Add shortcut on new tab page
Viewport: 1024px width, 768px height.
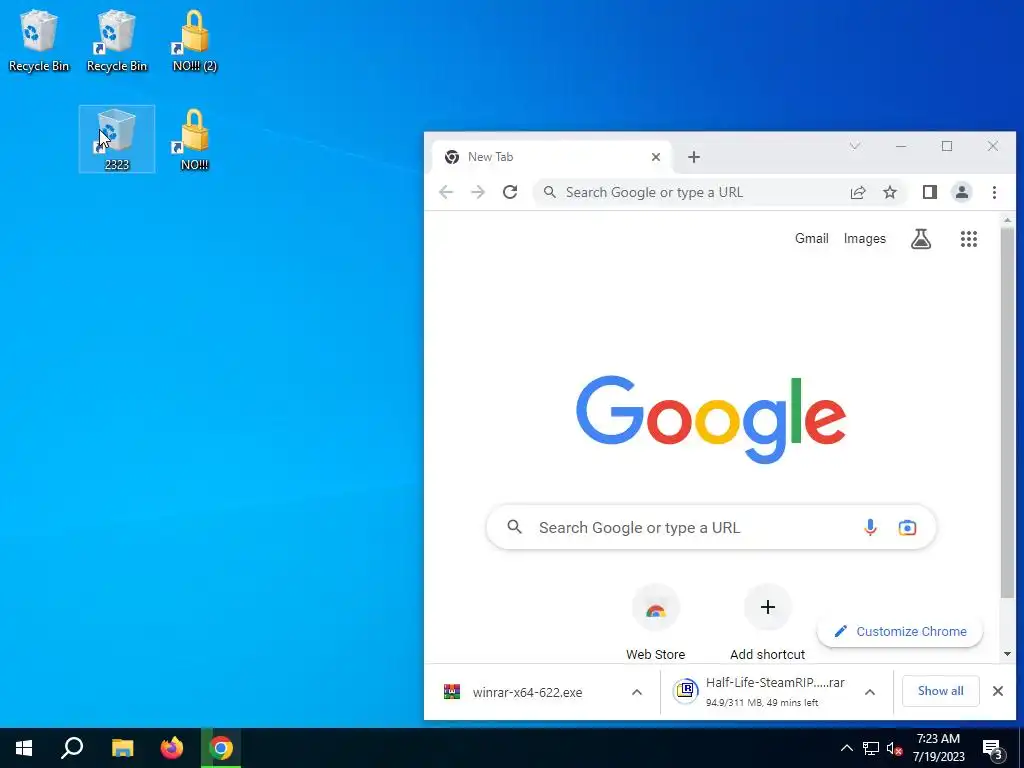[x=768, y=624]
